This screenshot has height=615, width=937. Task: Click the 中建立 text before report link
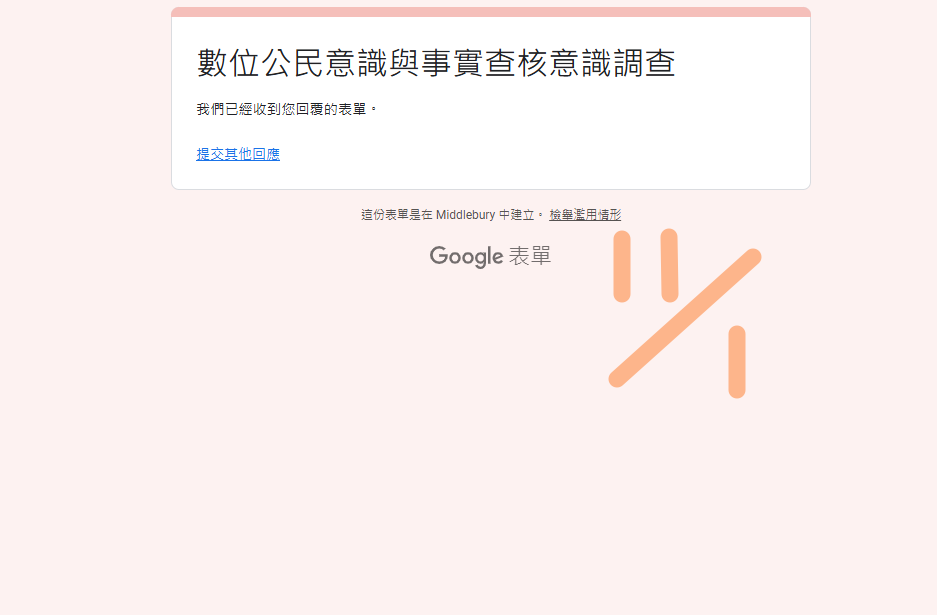[x=516, y=215]
